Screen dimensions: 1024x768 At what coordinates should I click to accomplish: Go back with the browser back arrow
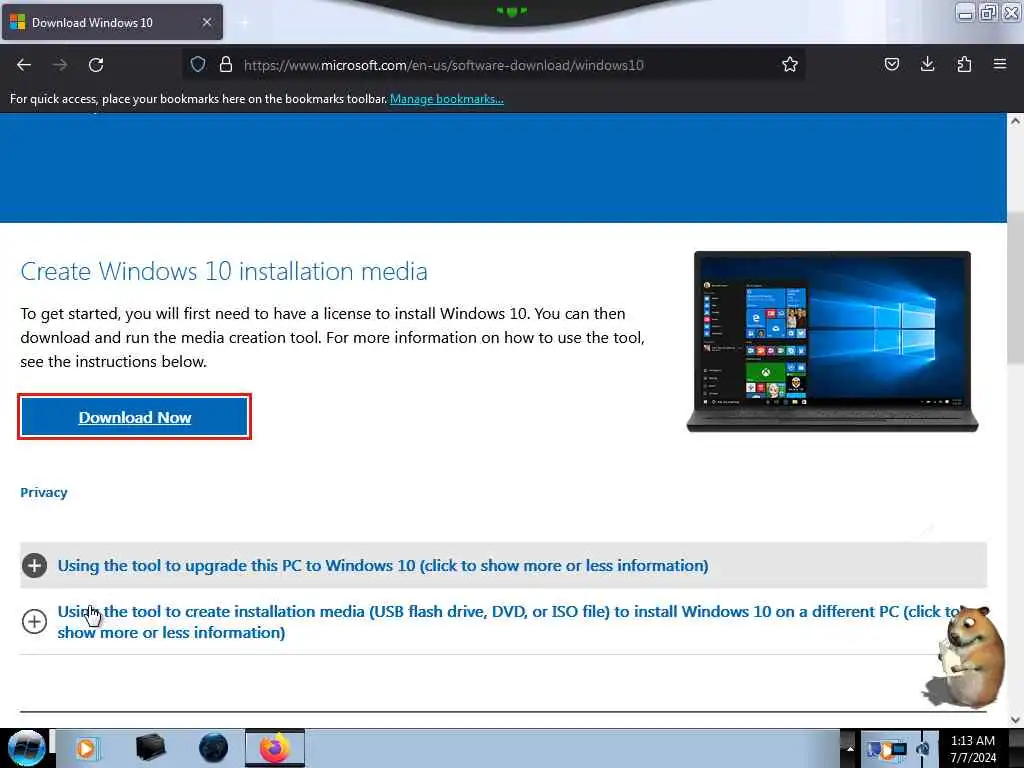point(24,65)
